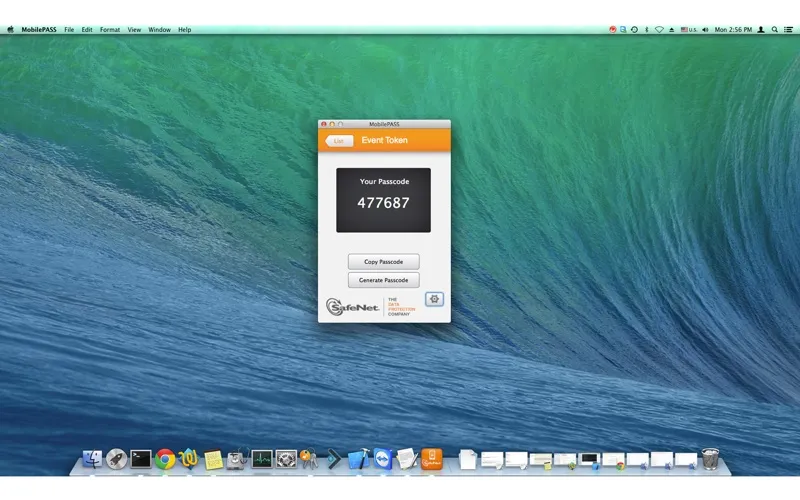Open the Format menu

click(110, 30)
